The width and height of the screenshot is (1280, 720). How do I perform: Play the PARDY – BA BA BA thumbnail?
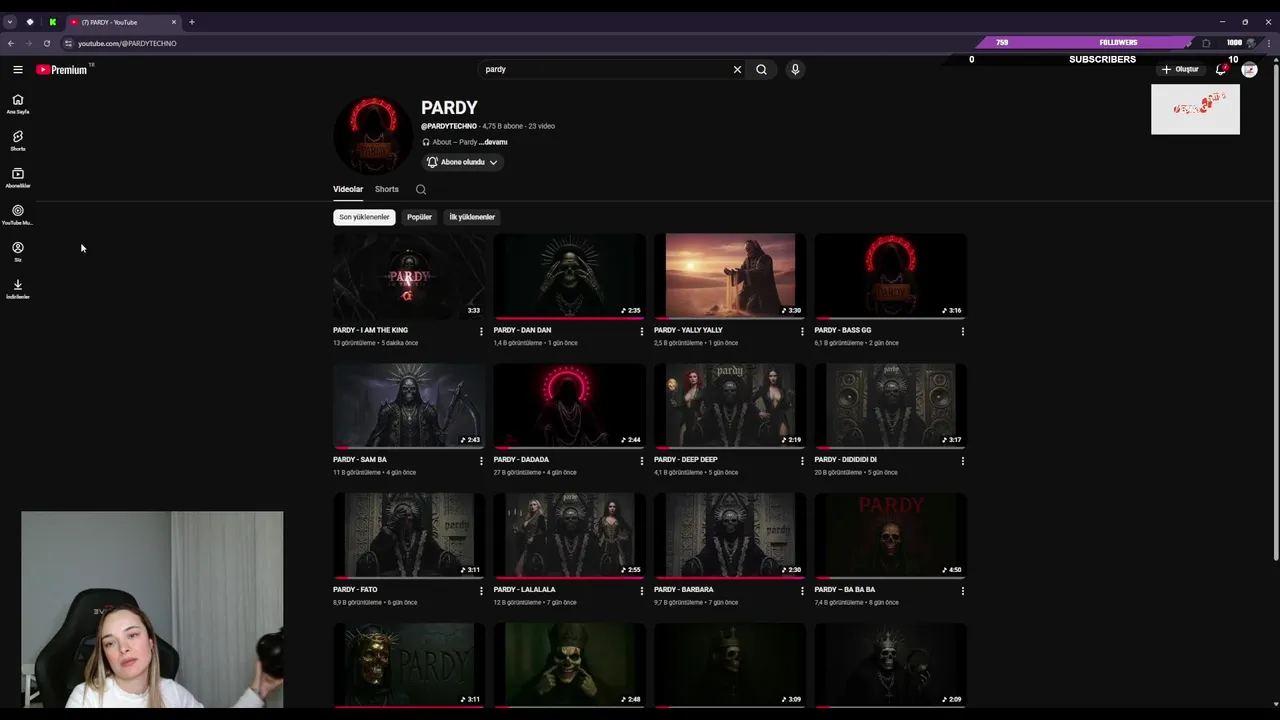pyautogui.click(x=890, y=536)
